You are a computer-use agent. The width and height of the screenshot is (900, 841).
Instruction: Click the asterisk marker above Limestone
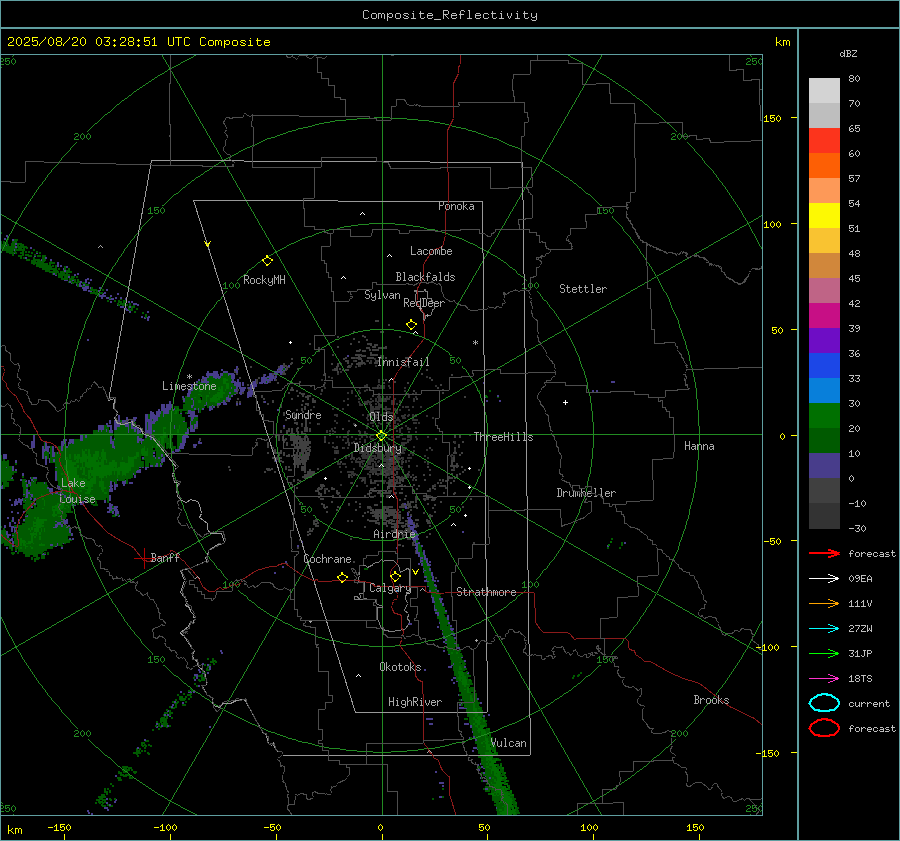[189, 377]
